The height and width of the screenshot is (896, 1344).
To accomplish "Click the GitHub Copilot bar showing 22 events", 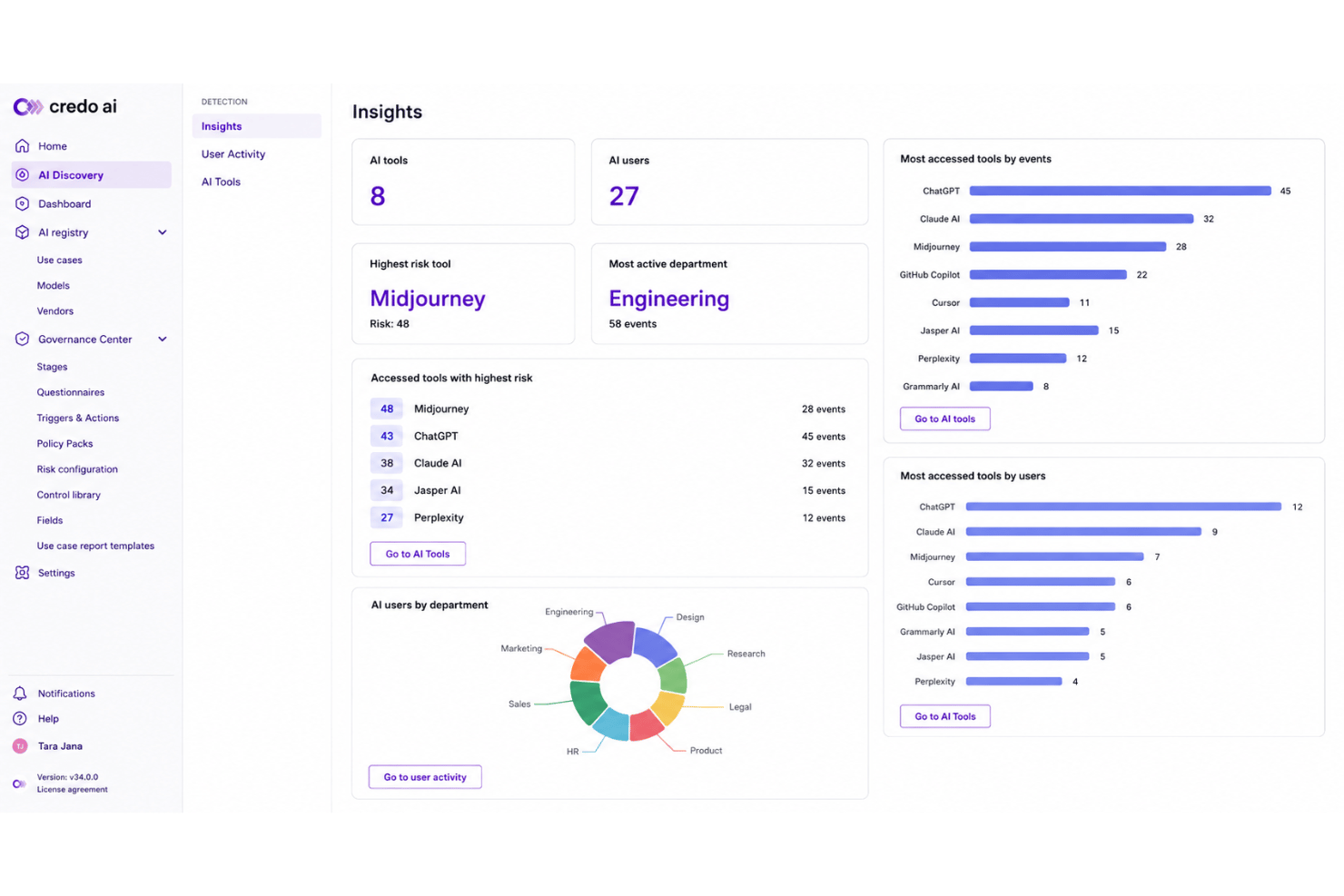I will coord(1048,275).
